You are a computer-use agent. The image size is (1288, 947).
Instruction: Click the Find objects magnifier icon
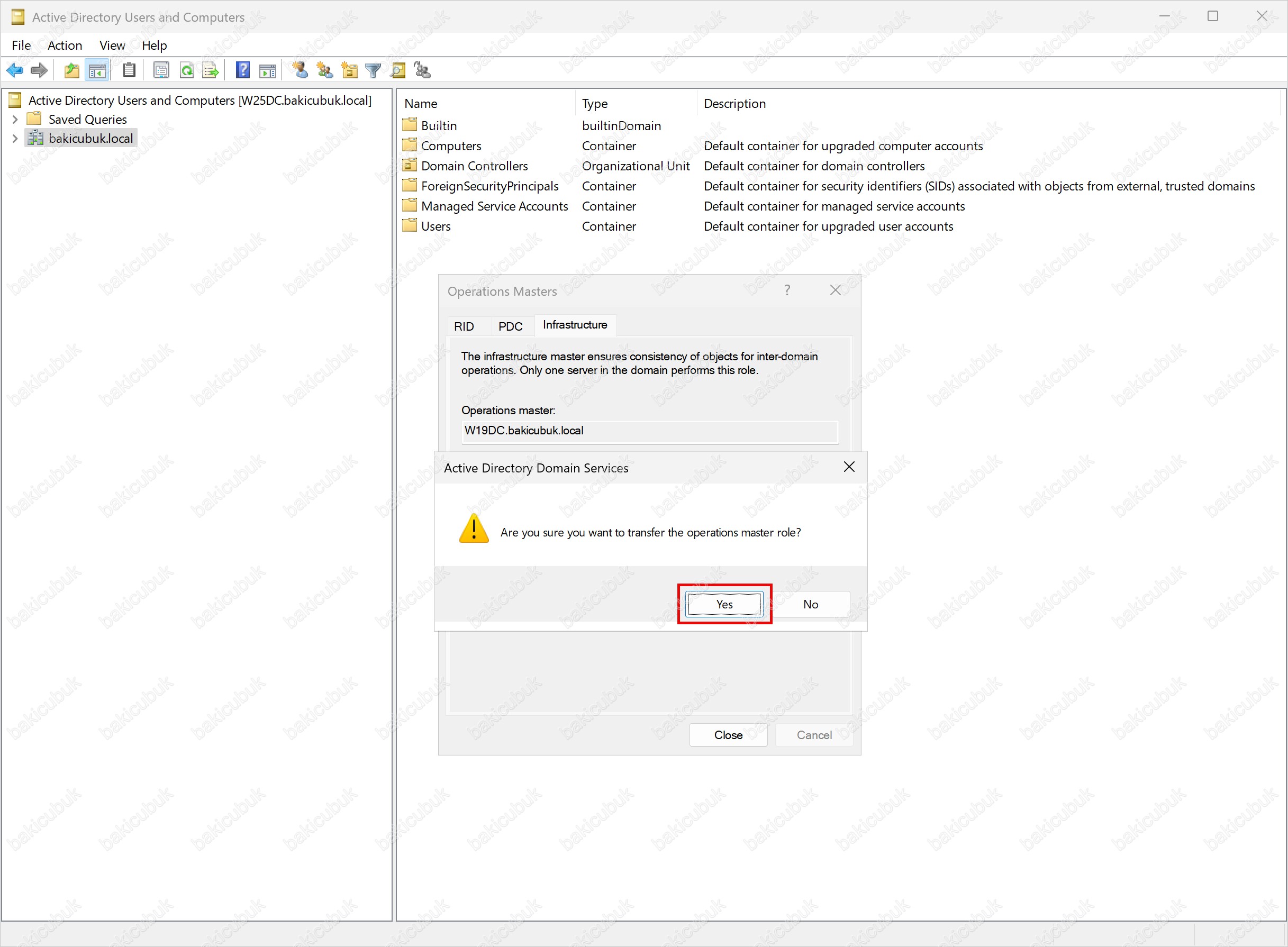[x=398, y=70]
